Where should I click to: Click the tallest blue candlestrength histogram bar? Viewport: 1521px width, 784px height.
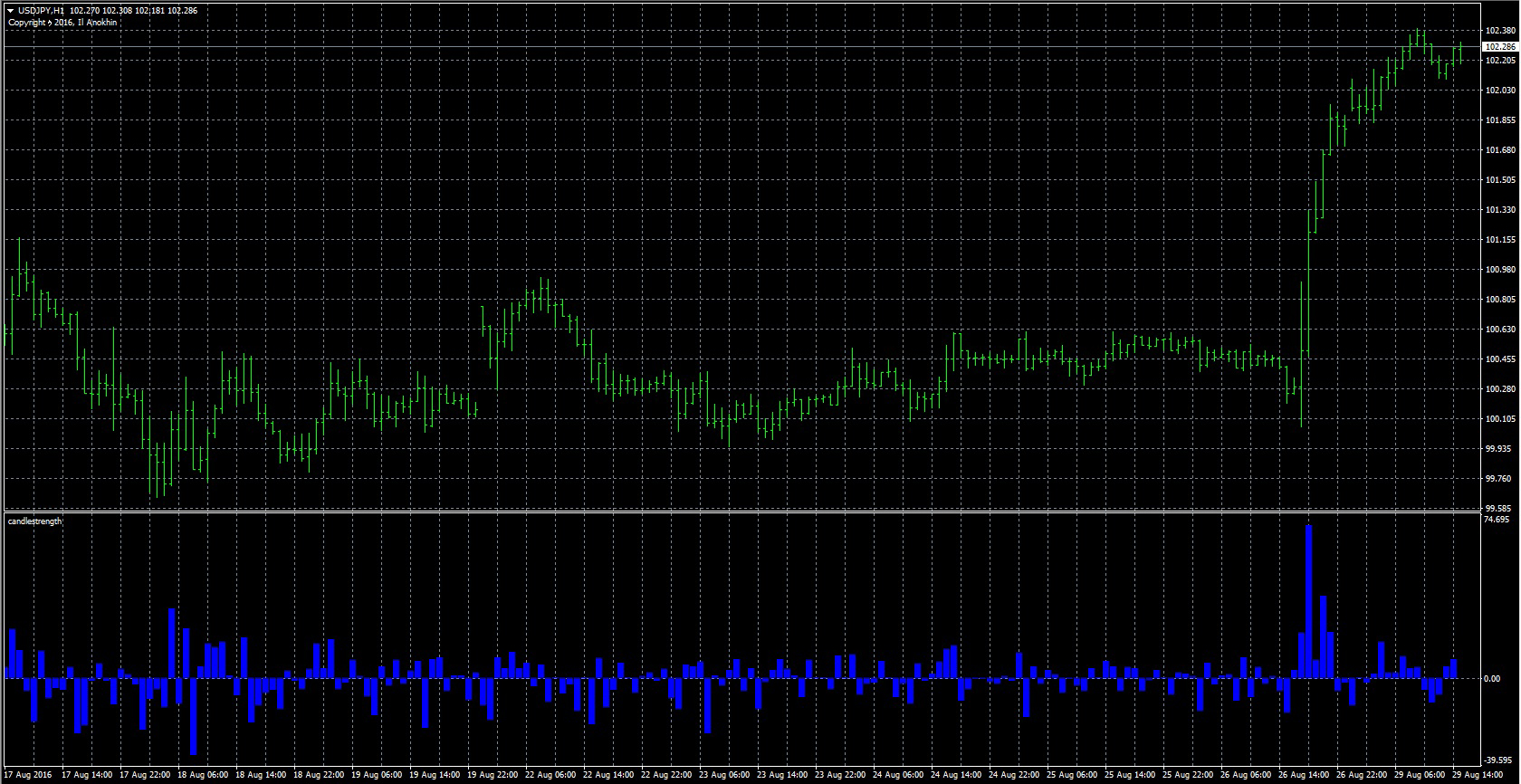pyautogui.click(x=1308, y=601)
